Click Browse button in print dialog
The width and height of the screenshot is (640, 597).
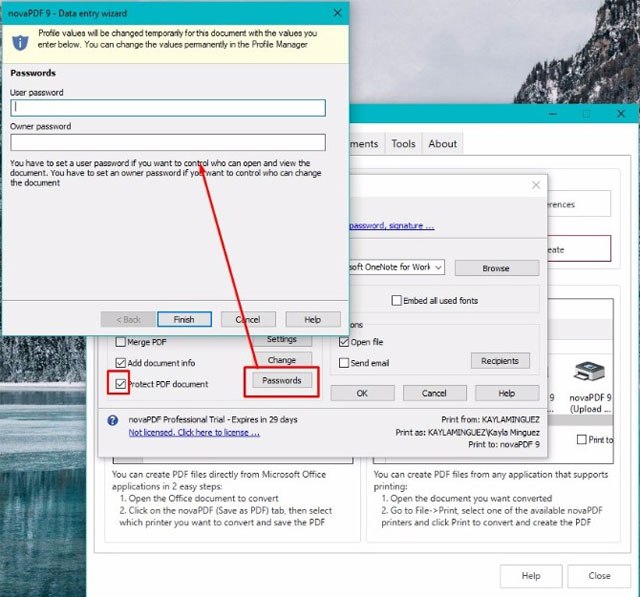tap(497, 268)
